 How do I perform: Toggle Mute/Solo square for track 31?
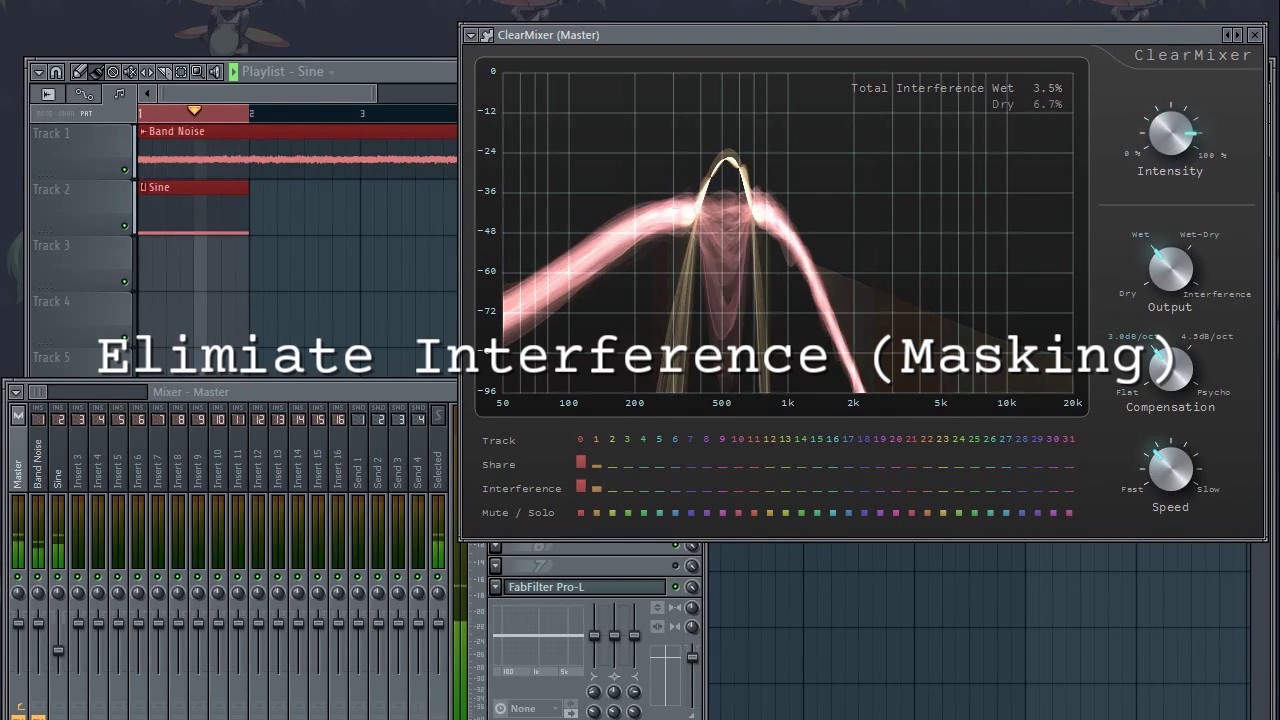(x=1069, y=513)
